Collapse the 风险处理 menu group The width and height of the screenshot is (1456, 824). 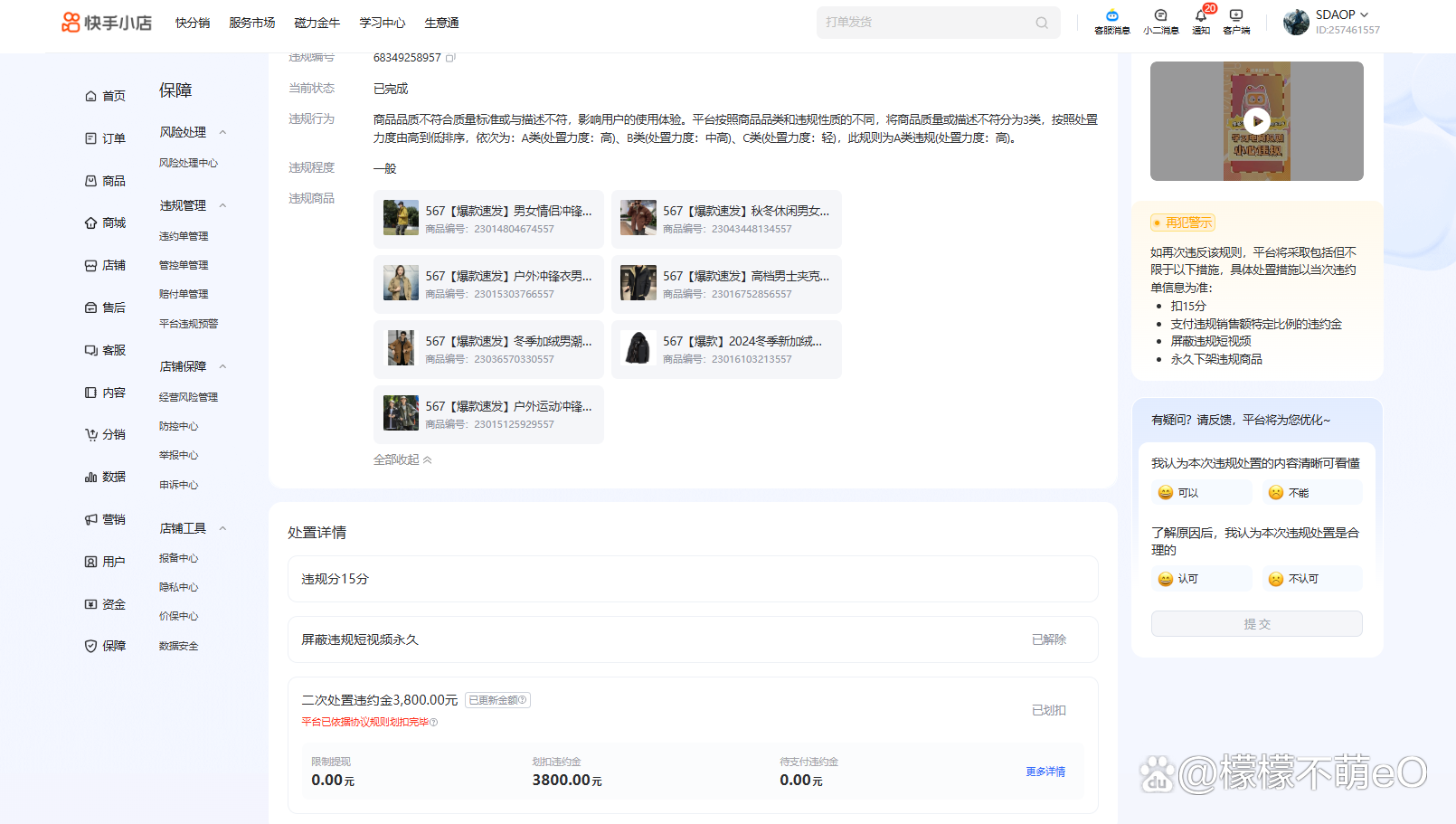[x=222, y=132]
